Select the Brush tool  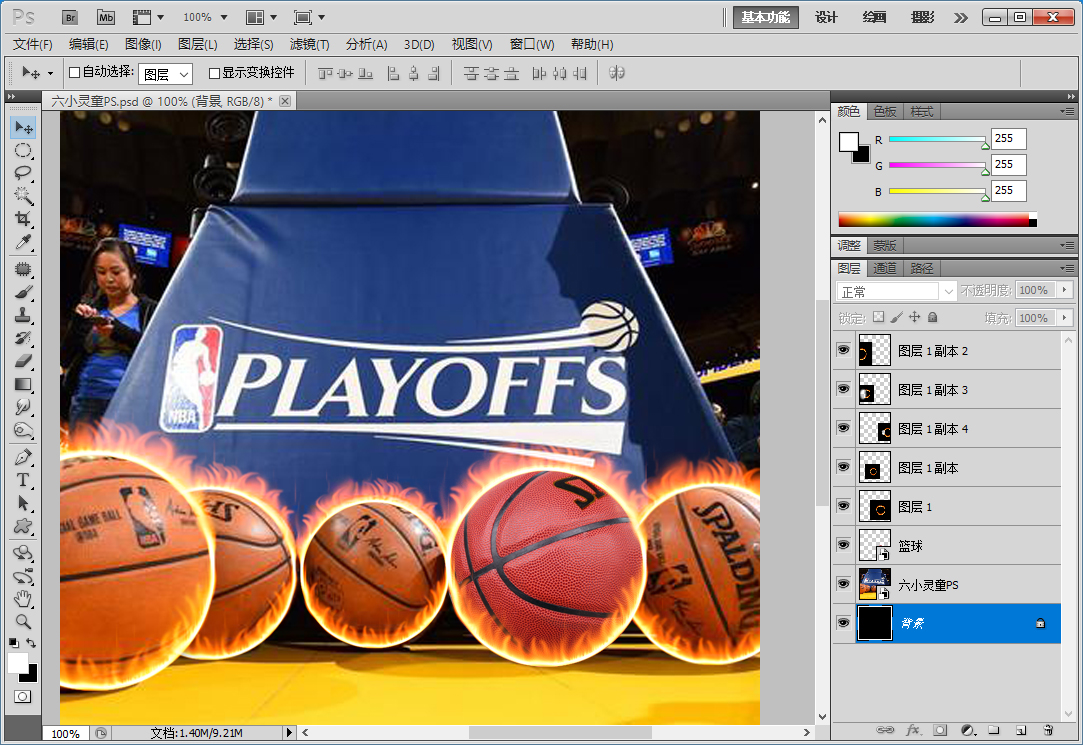click(x=23, y=292)
